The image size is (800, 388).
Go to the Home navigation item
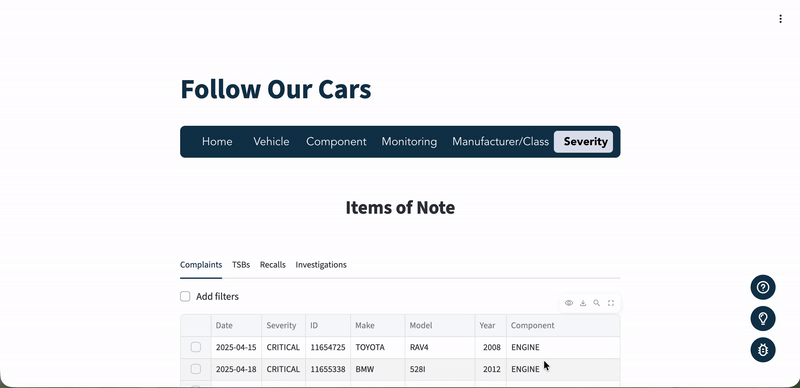click(x=217, y=141)
